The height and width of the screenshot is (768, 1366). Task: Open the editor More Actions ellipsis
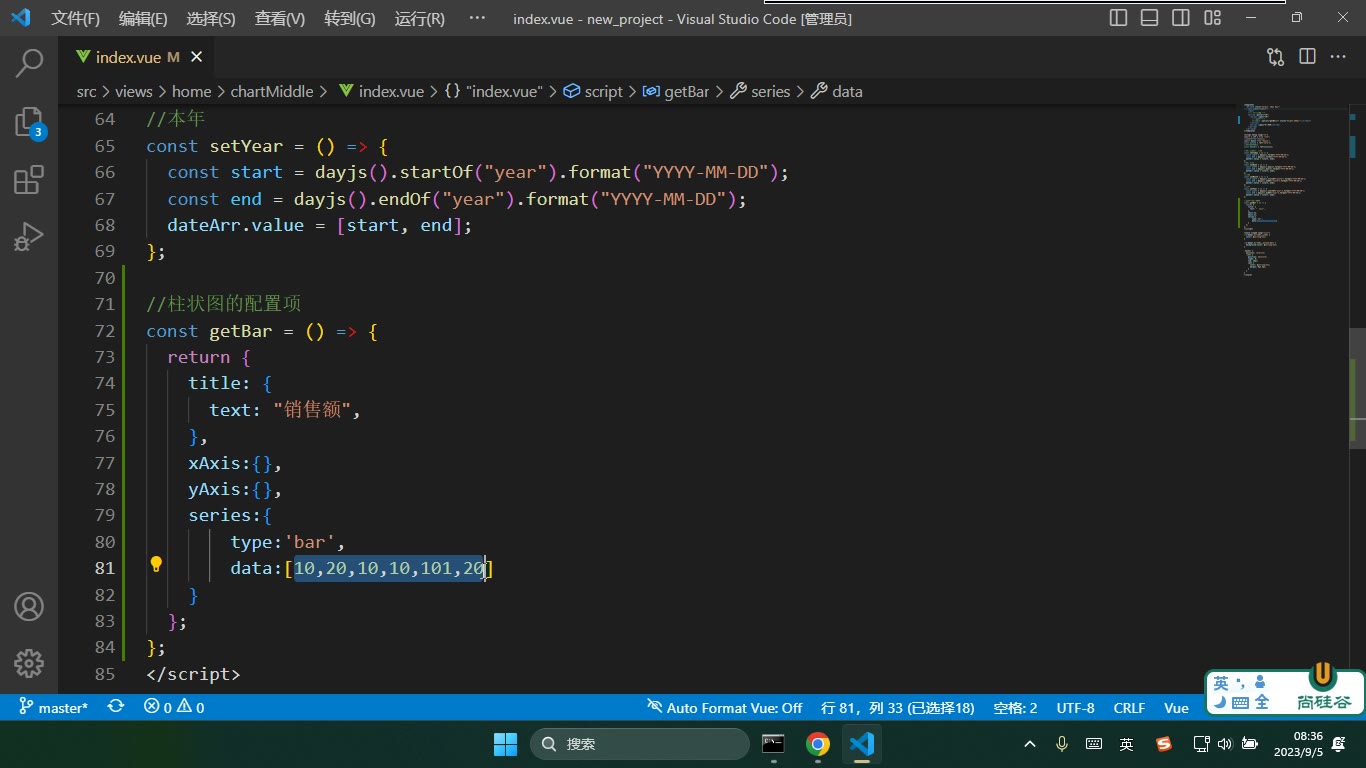click(x=1338, y=57)
